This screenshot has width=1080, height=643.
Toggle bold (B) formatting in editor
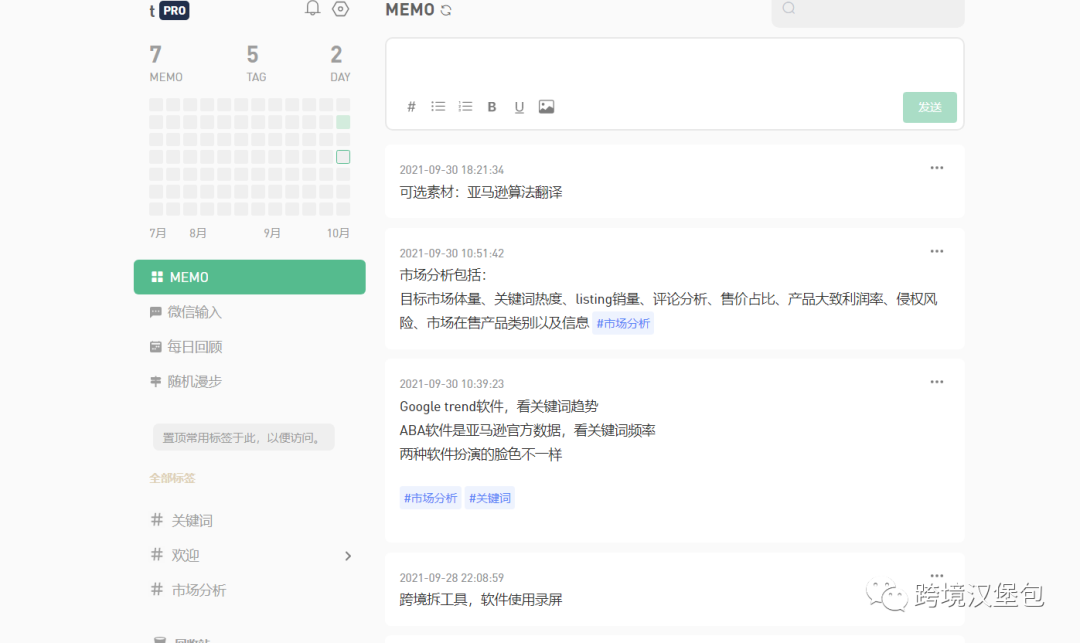(x=492, y=106)
